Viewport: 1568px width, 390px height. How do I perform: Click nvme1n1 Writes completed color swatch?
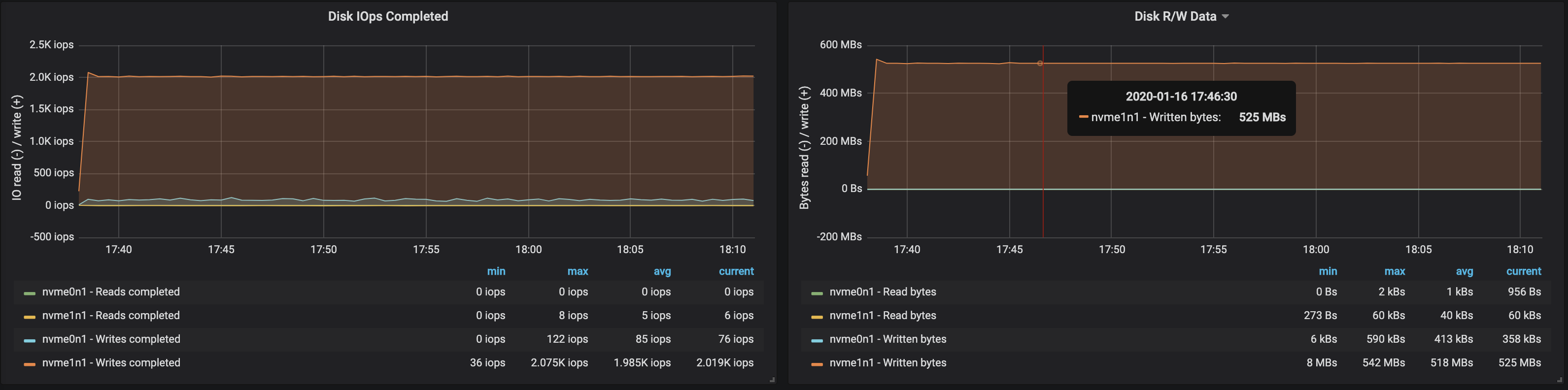[x=29, y=364]
